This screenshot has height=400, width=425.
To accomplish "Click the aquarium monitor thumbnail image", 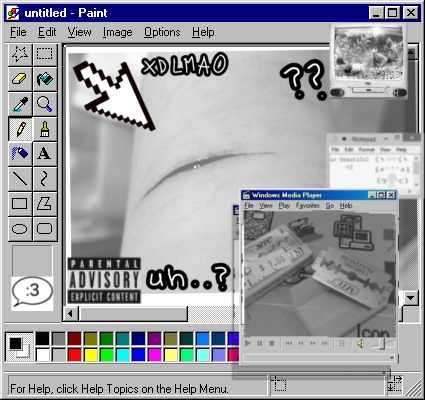I will (369, 62).
